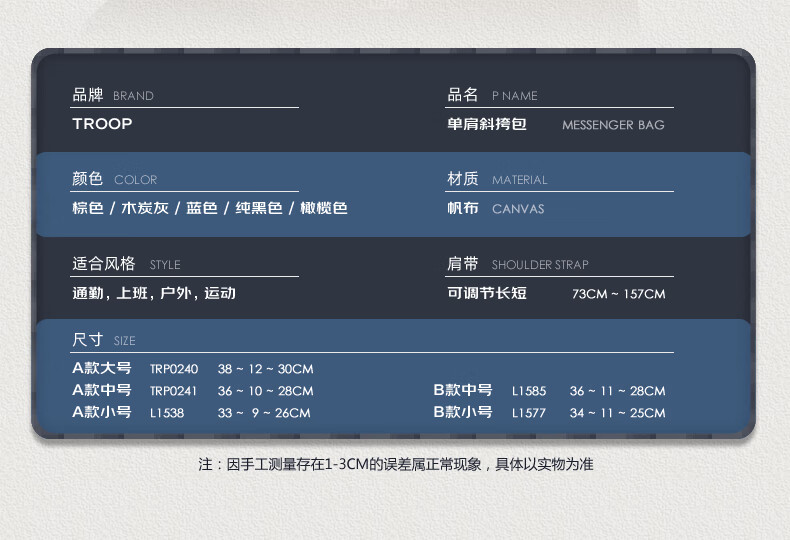Click the 73CM ~ 157CM strap length
Image resolution: width=790 pixels, height=540 pixels.
point(618,294)
